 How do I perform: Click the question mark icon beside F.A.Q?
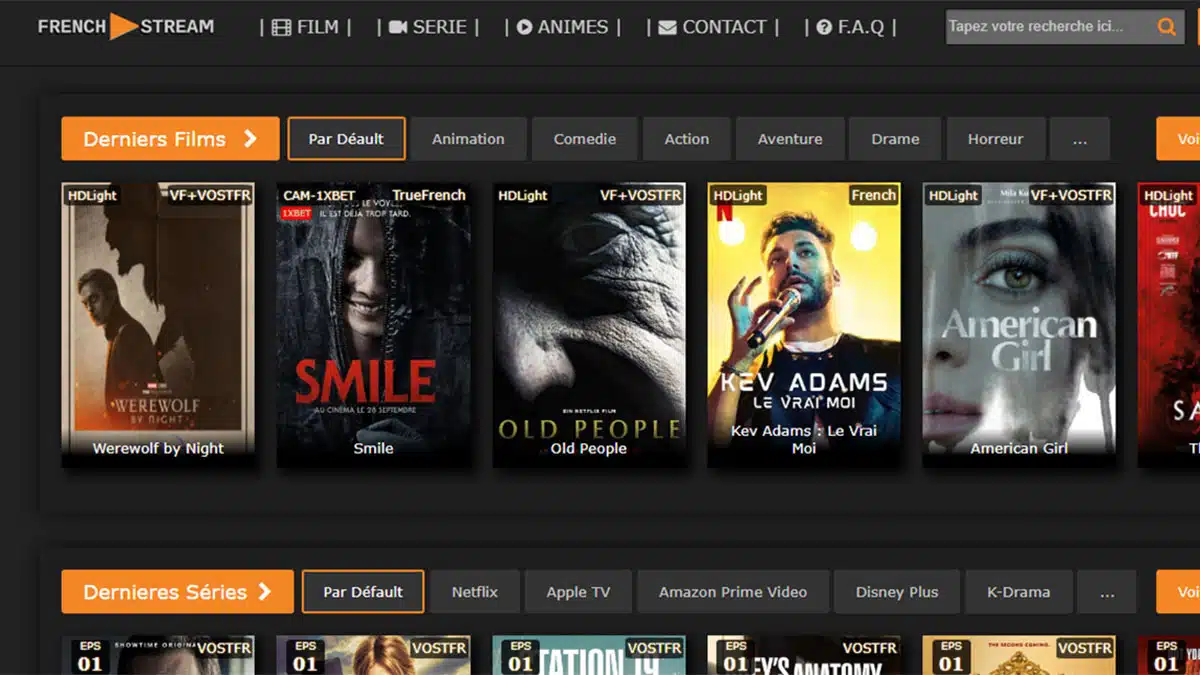[x=824, y=27]
